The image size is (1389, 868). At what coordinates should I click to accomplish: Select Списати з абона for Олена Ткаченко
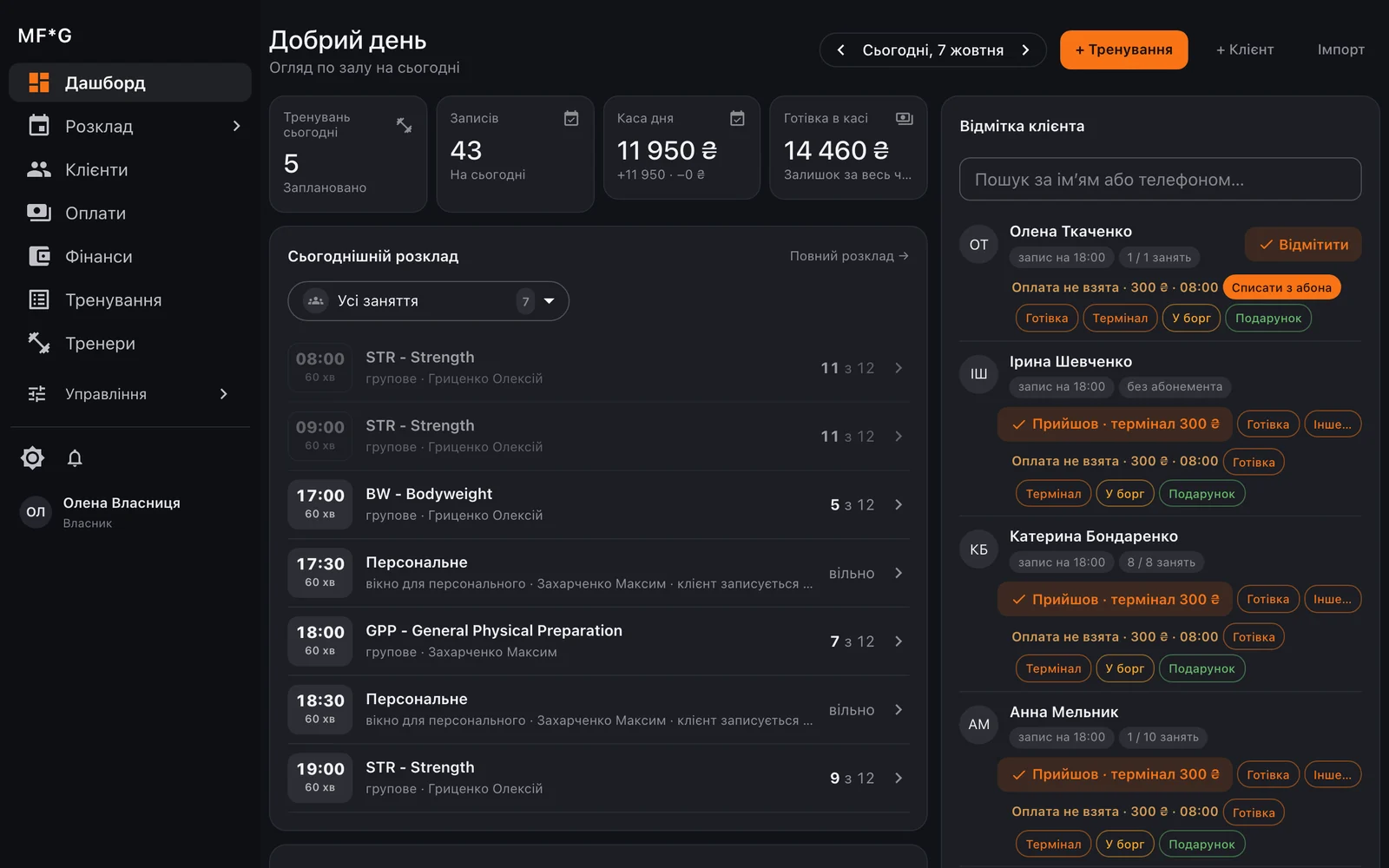tap(1281, 288)
